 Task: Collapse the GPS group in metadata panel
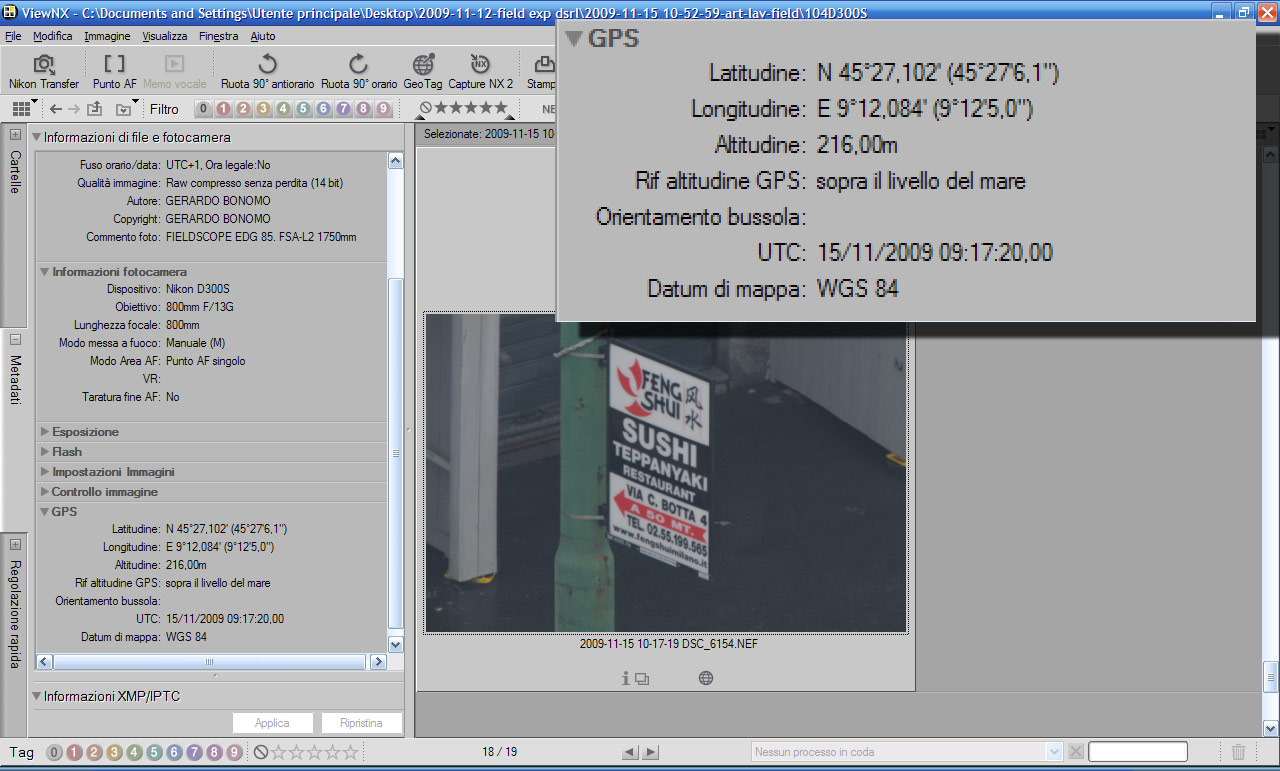(x=45, y=512)
